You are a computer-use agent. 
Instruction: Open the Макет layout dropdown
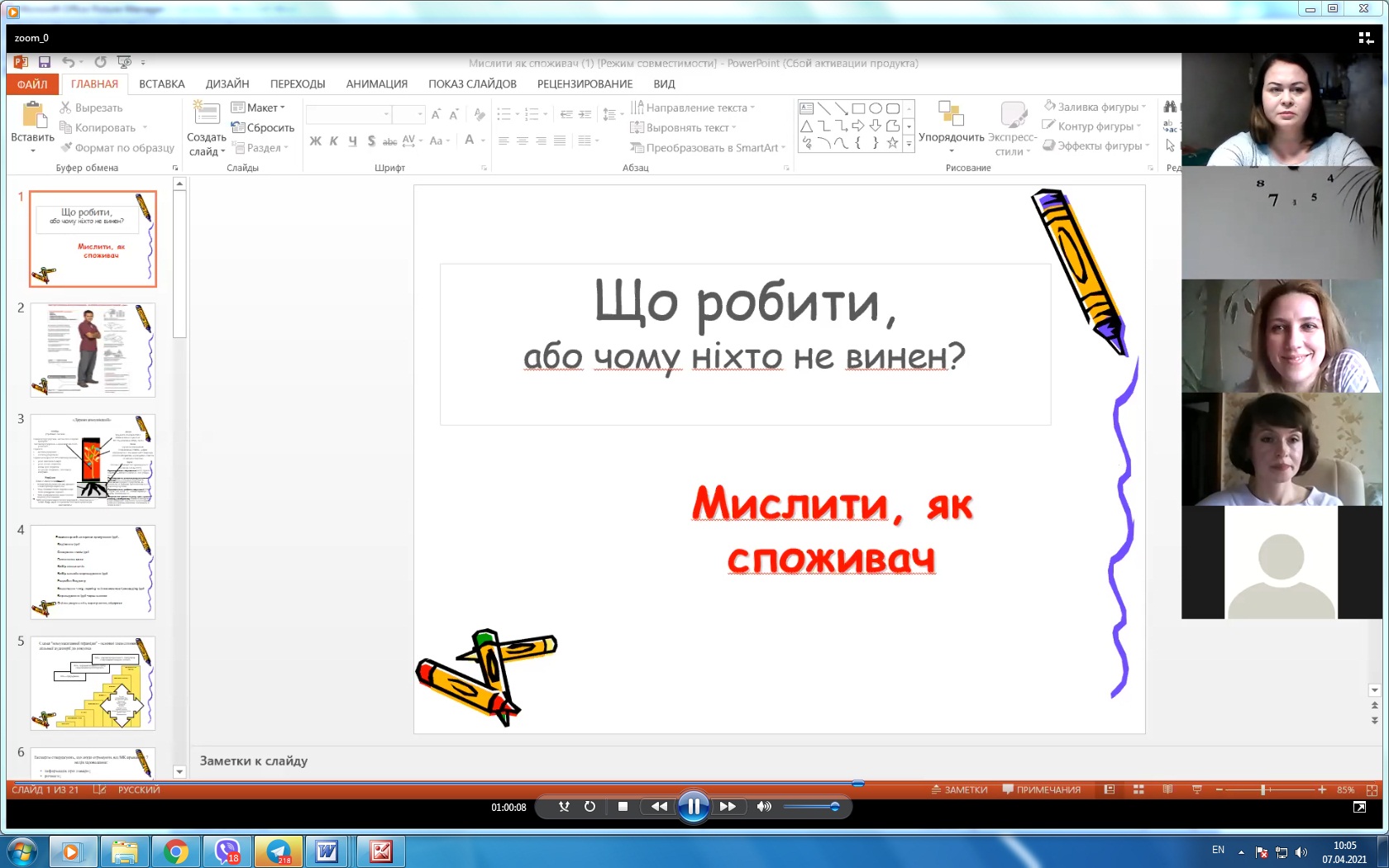click(x=259, y=107)
